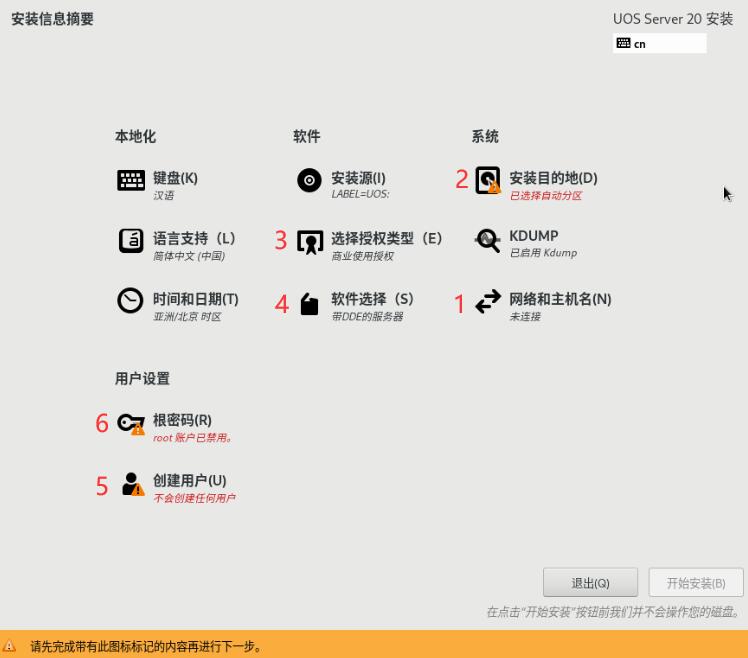Viewport: 748px width, 658px height.
Task: Select the 安装目的地(D) text label
Action: (553, 178)
